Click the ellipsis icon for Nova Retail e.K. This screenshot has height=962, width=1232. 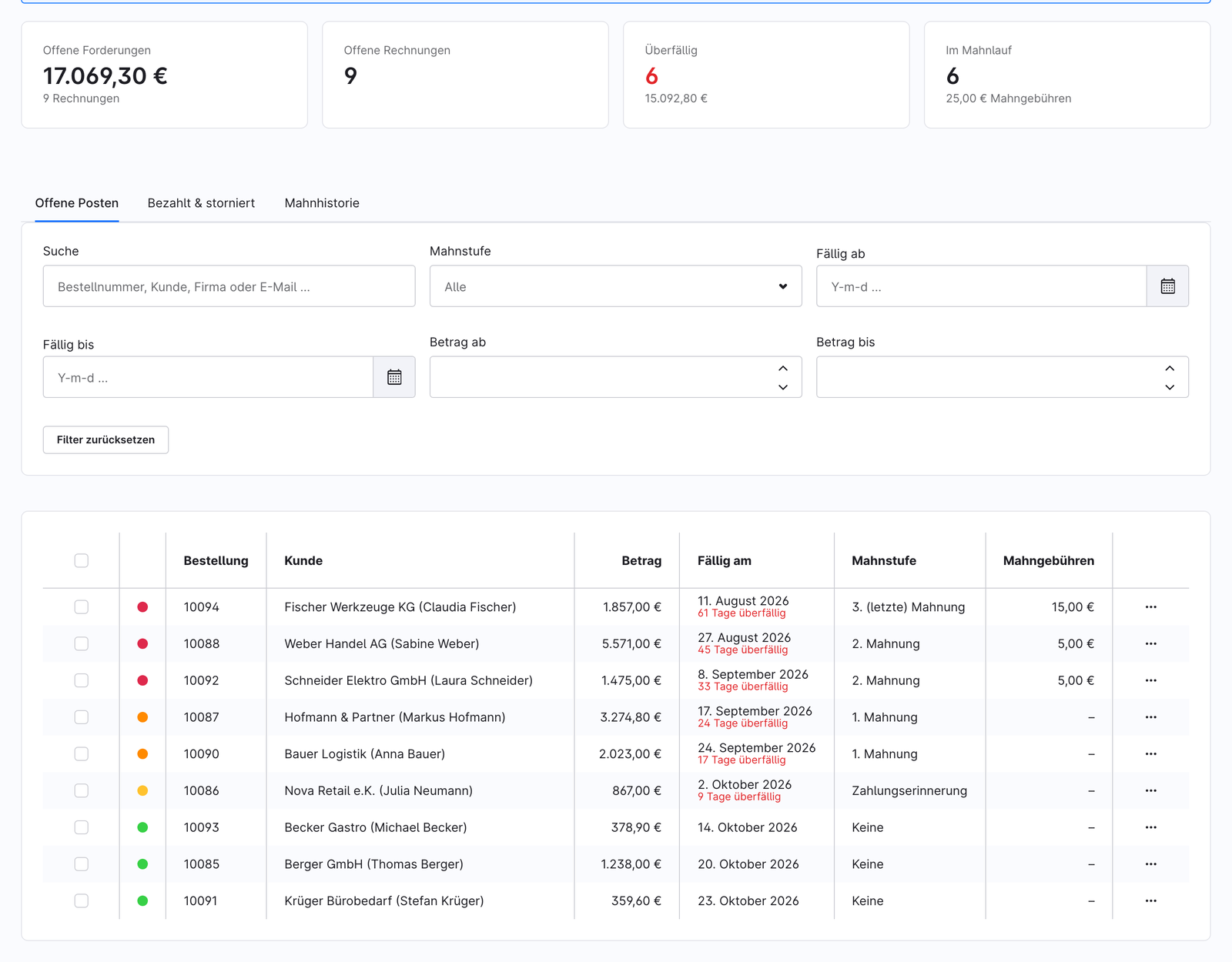pos(1150,790)
